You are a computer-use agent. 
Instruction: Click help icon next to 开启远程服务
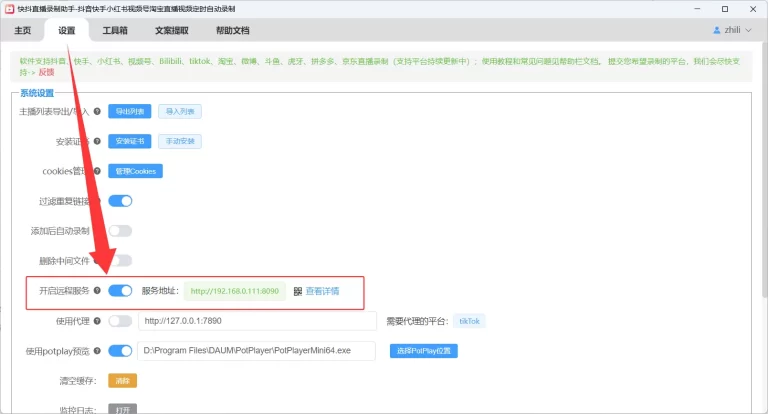point(97,291)
